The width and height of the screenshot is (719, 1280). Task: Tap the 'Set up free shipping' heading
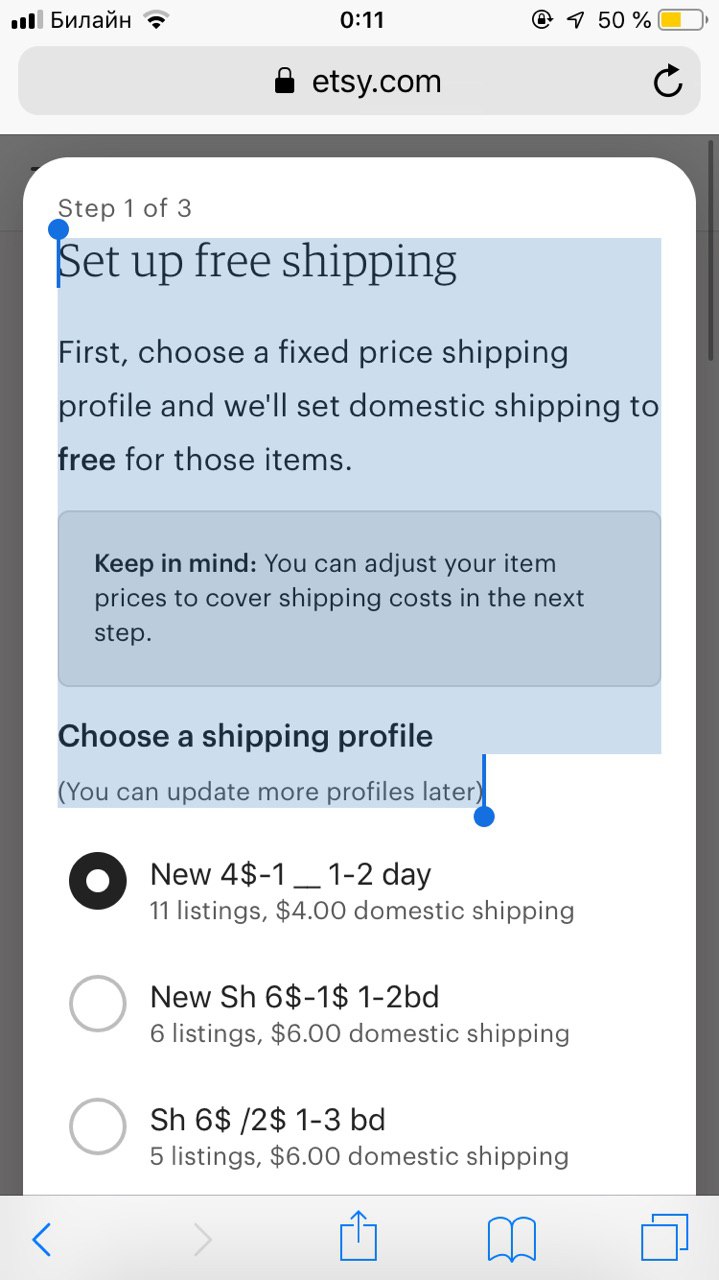point(258,261)
